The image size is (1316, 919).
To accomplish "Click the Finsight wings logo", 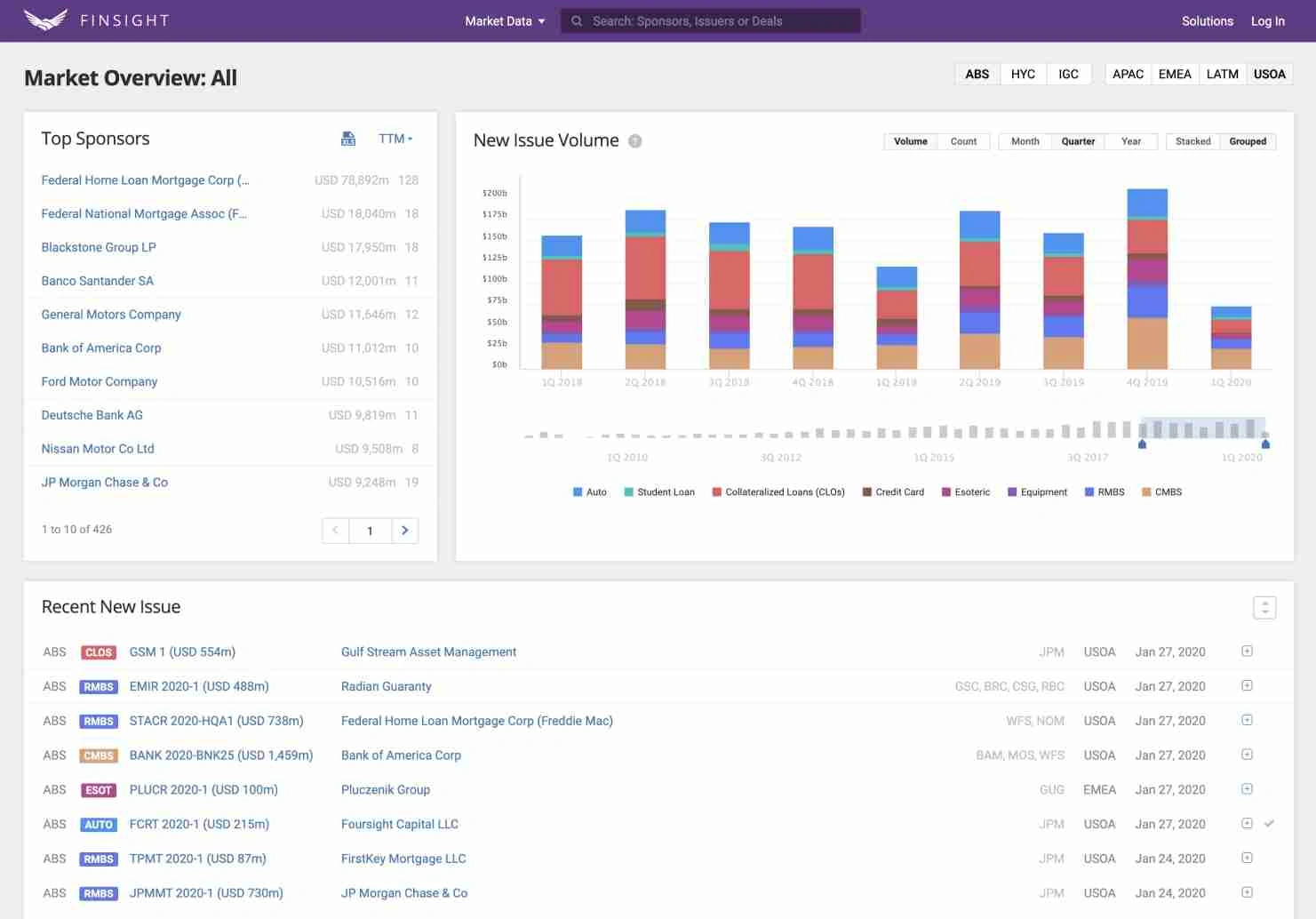I will 46,20.
